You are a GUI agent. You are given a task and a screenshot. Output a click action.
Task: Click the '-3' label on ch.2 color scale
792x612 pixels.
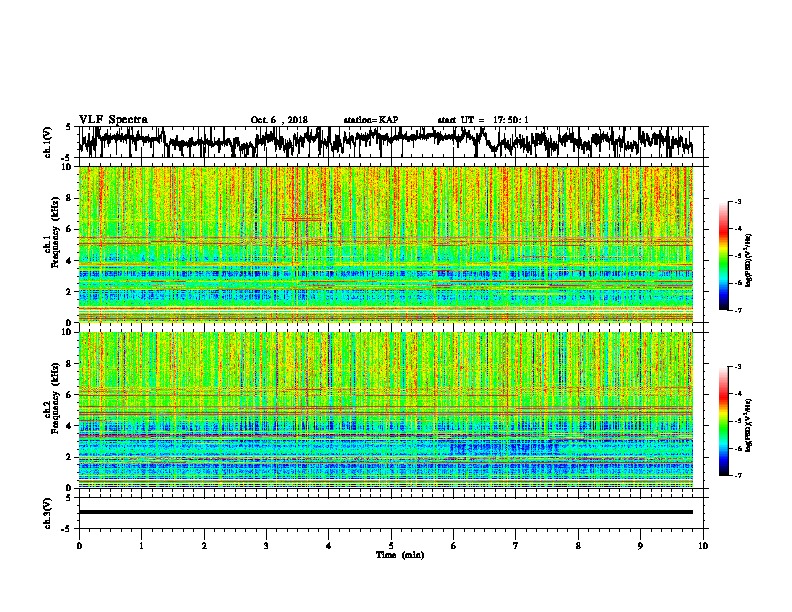pos(737,367)
